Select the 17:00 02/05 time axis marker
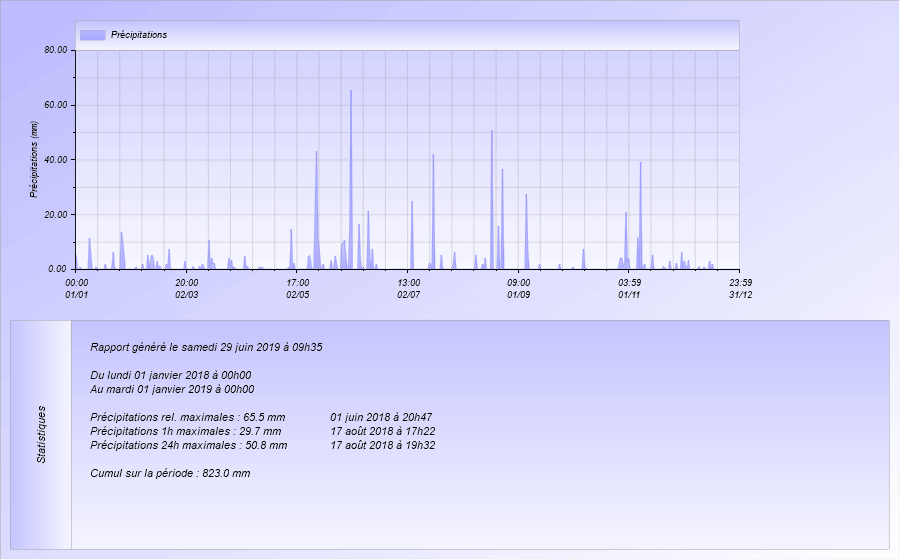Screen dimensions: 900x560 298,288
